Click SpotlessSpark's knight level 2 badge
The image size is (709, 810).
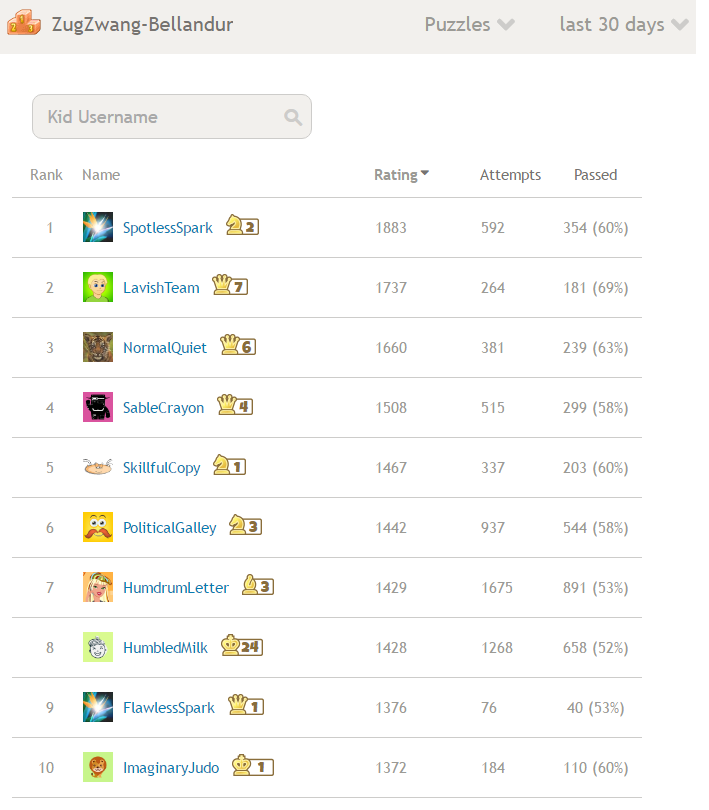tap(242, 226)
